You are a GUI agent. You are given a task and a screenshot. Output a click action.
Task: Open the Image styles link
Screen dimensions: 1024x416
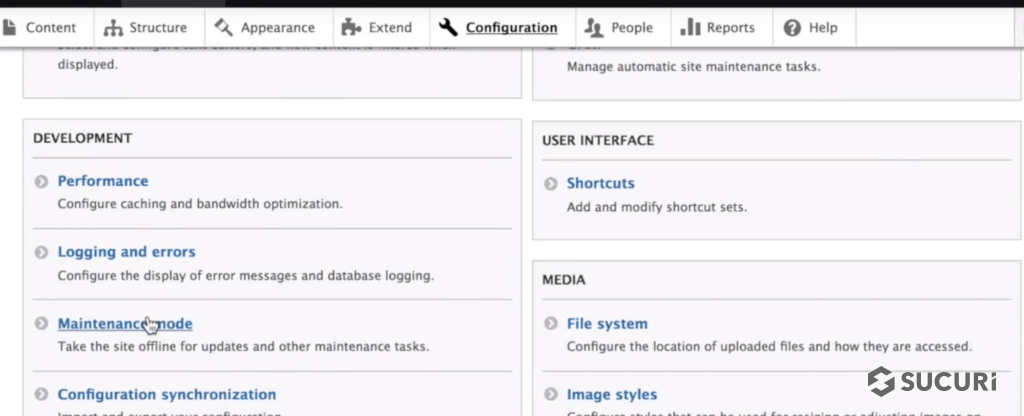pyautogui.click(x=611, y=395)
